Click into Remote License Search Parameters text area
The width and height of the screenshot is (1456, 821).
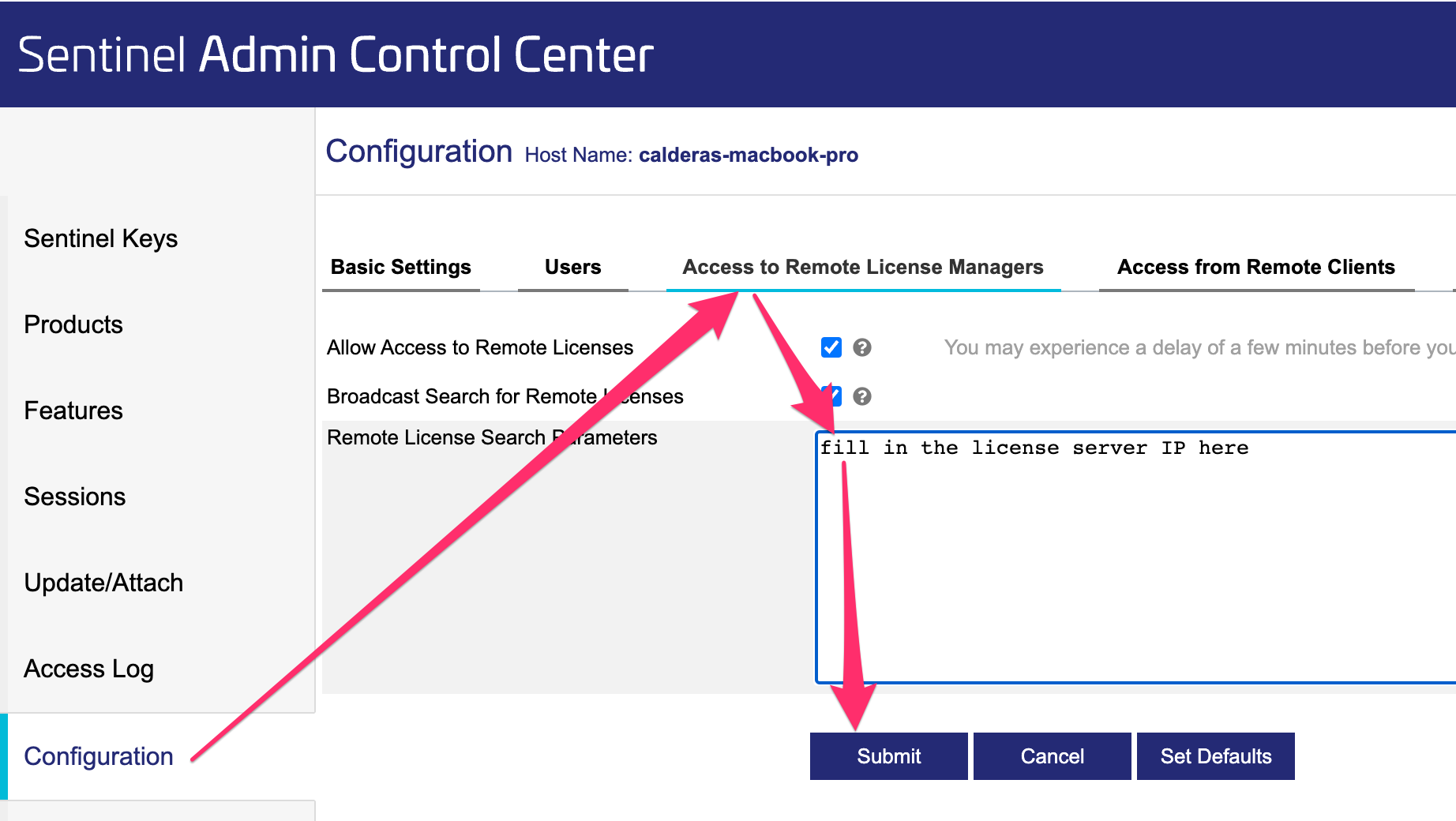pos(1136,557)
